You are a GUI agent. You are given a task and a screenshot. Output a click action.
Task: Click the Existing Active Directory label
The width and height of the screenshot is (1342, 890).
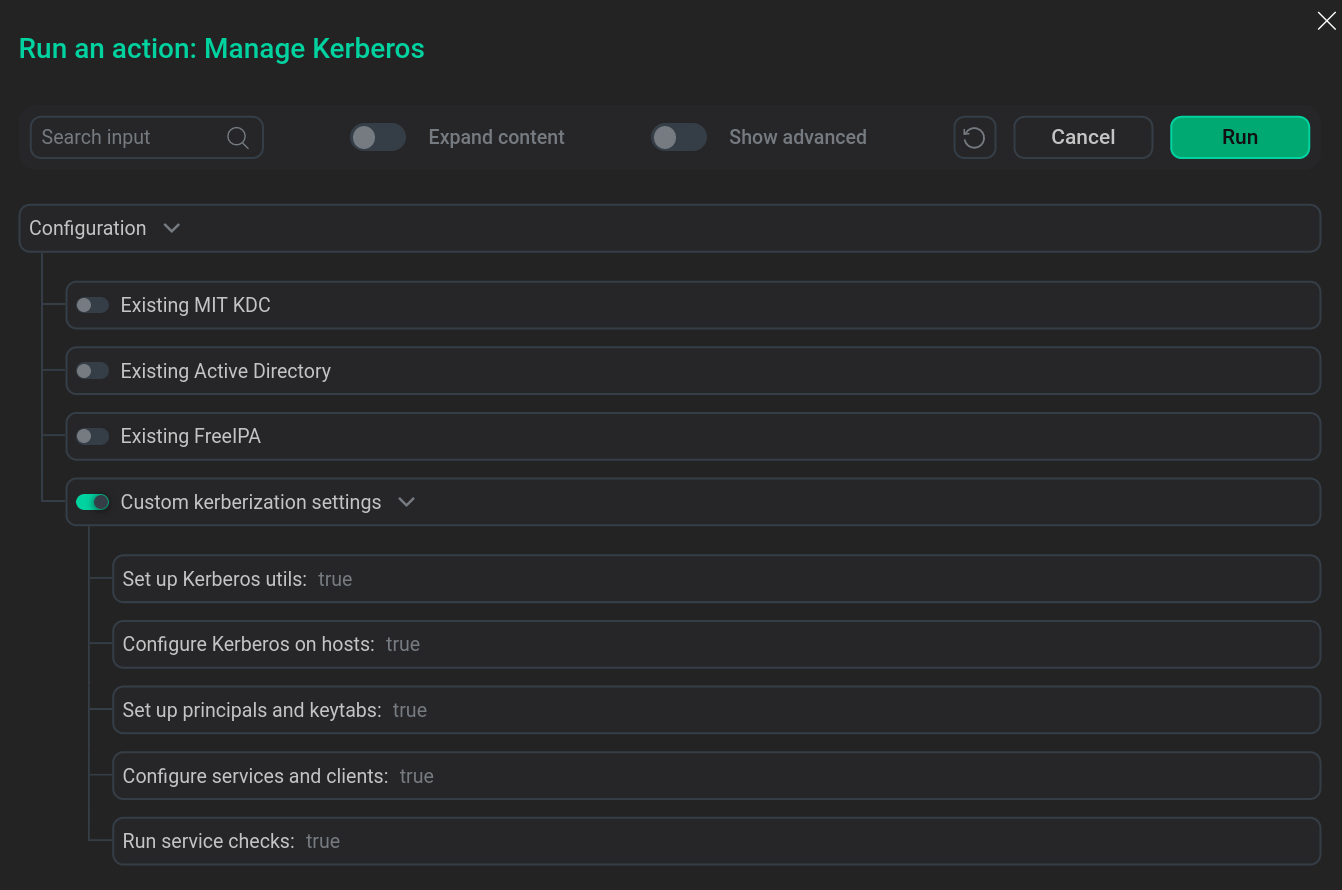click(x=226, y=371)
